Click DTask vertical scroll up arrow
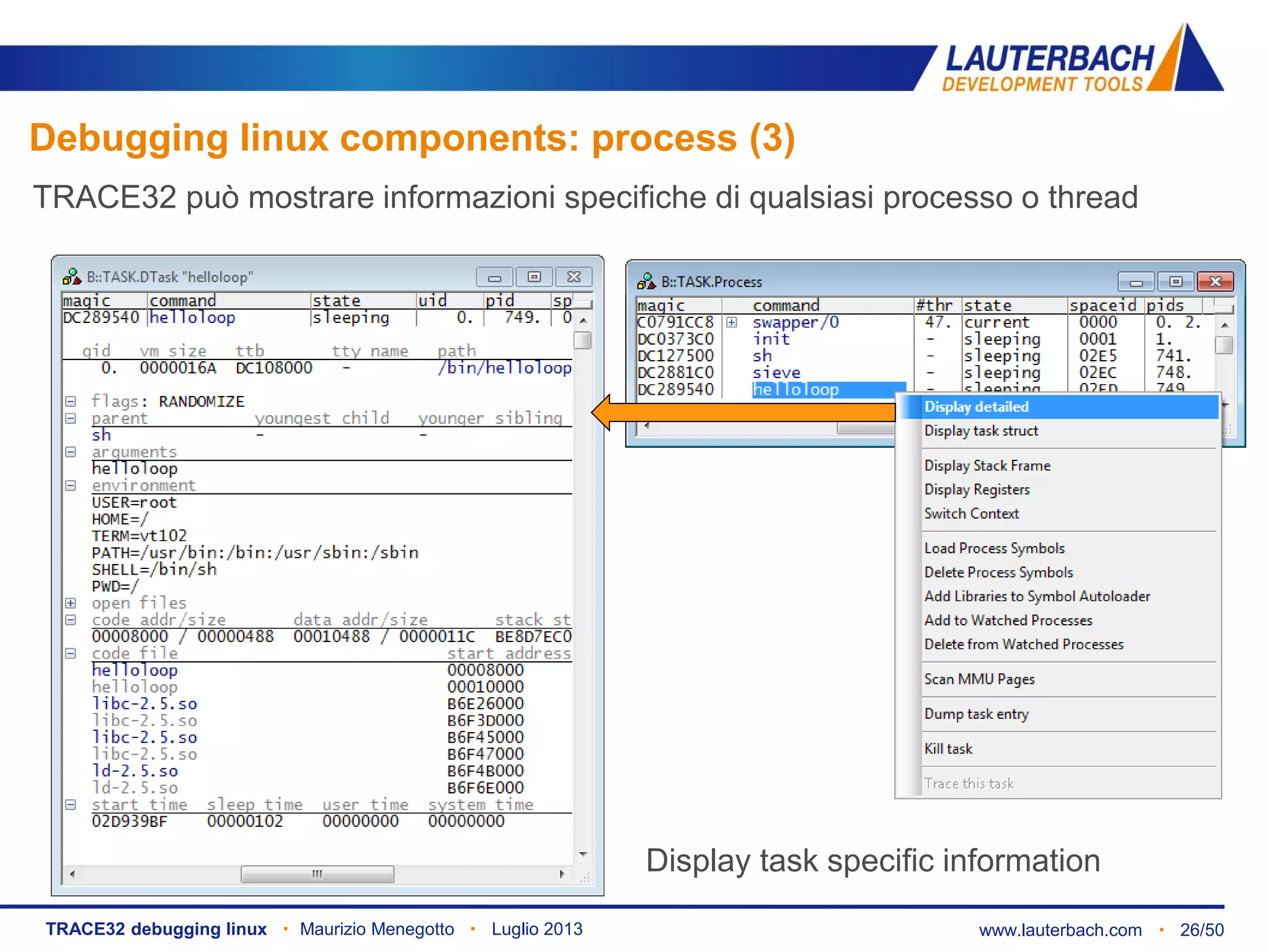Viewport: 1270px width, 952px height. (583, 320)
